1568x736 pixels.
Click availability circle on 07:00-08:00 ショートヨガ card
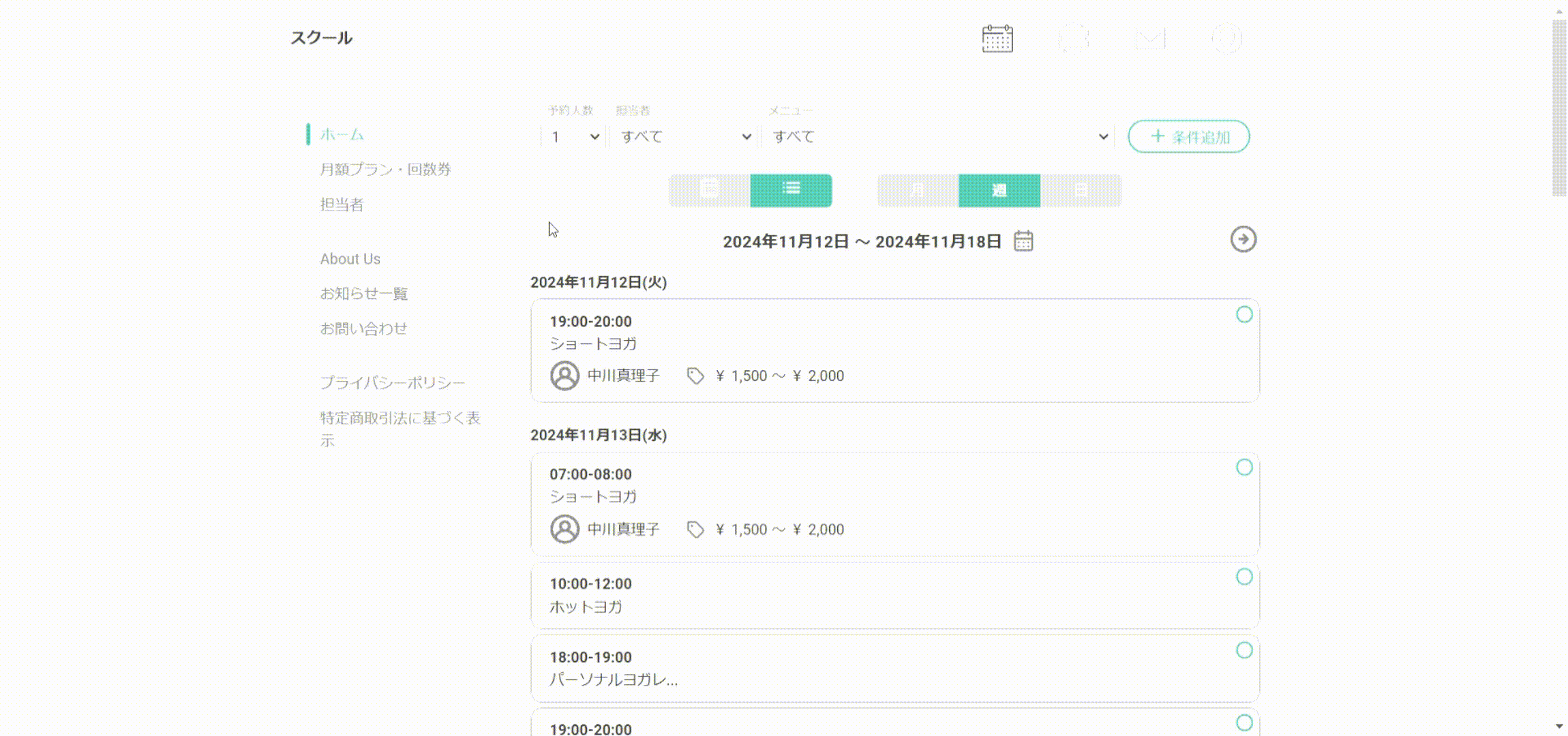pyautogui.click(x=1244, y=467)
